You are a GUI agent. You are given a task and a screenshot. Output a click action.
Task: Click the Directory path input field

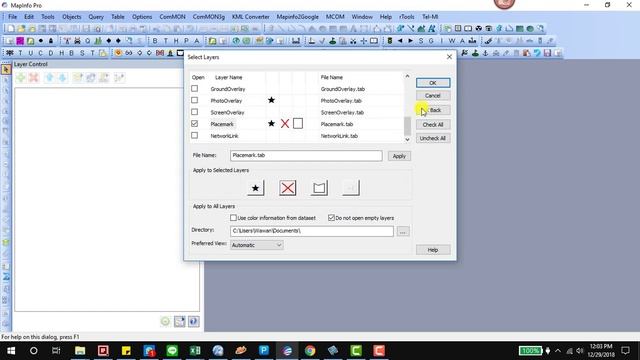tap(312, 231)
